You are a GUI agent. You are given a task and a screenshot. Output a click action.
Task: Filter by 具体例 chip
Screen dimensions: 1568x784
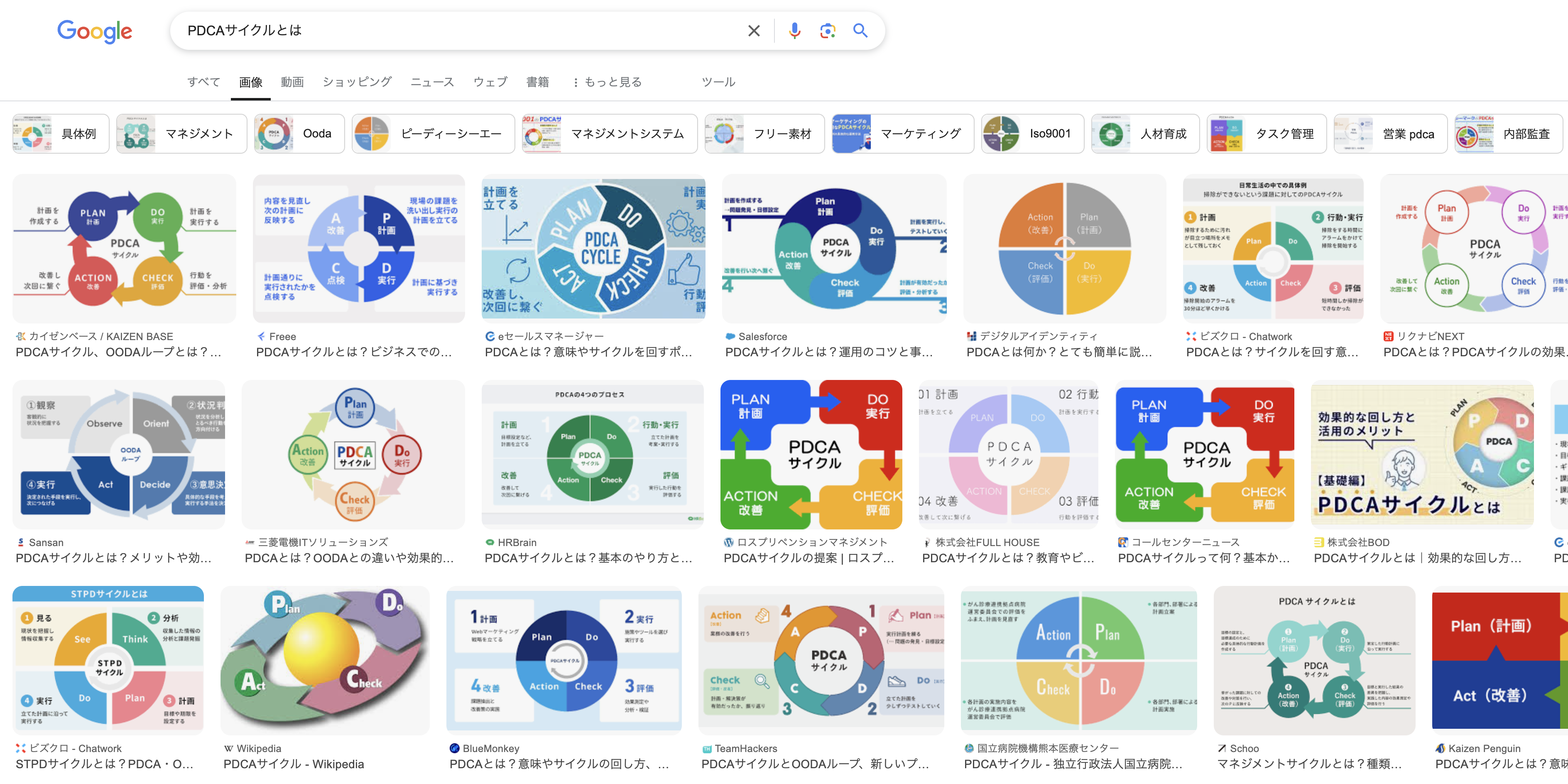click(61, 133)
